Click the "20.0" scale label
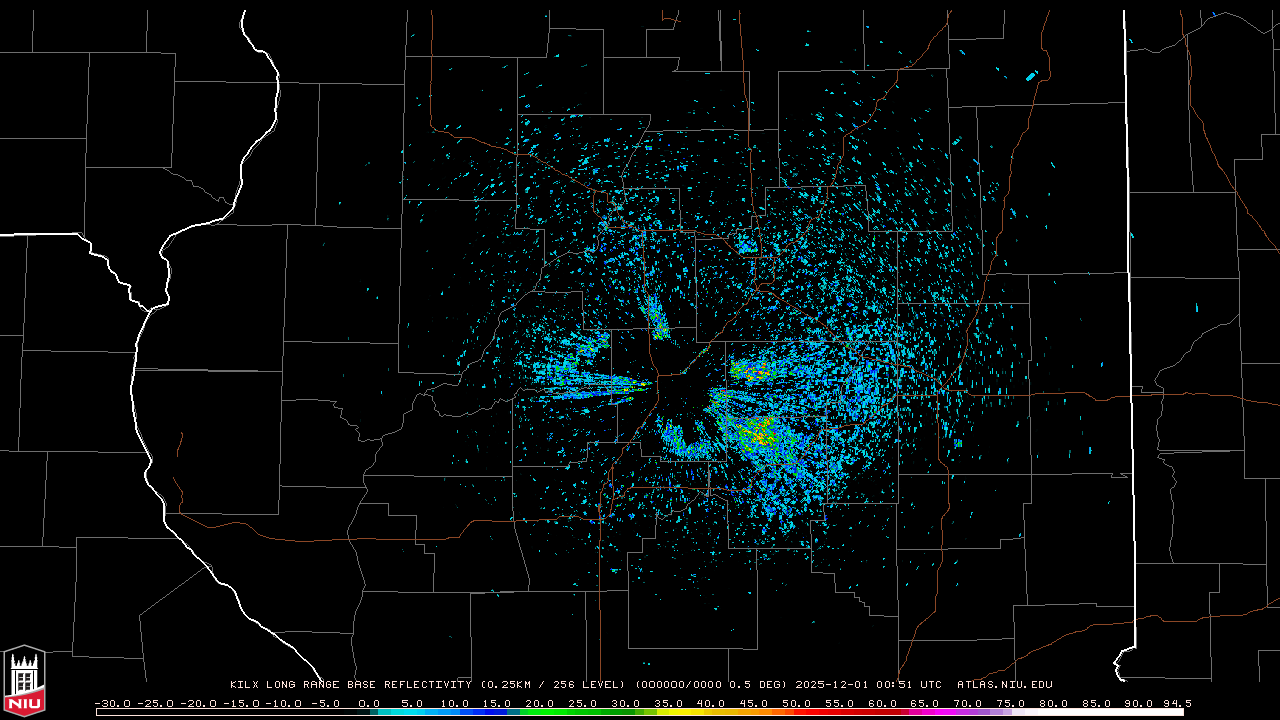Viewport: 1280px width, 720px height. pyautogui.click(x=540, y=703)
